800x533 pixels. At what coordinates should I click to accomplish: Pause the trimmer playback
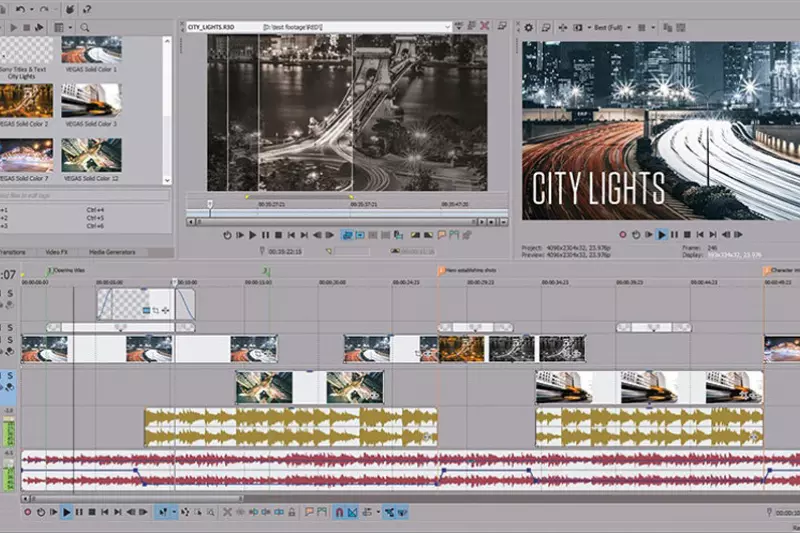tap(265, 235)
